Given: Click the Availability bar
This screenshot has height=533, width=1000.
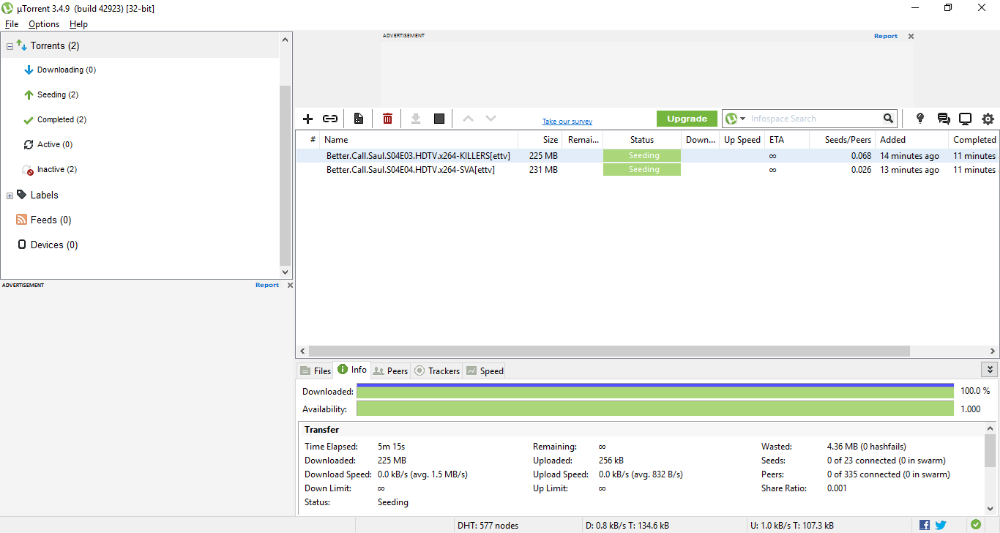Looking at the screenshot, I should pyautogui.click(x=655, y=409).
